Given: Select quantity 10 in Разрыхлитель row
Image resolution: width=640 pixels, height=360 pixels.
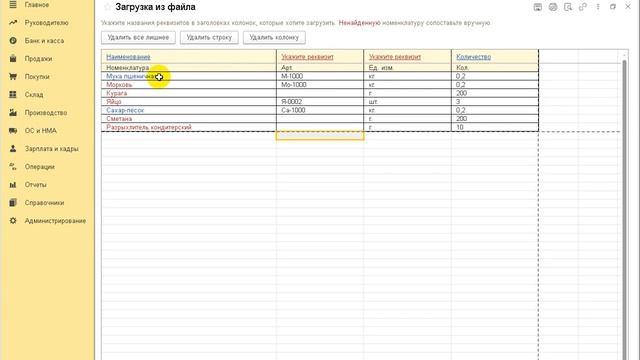Looking at the screenshot, I should tap(495, 127).
